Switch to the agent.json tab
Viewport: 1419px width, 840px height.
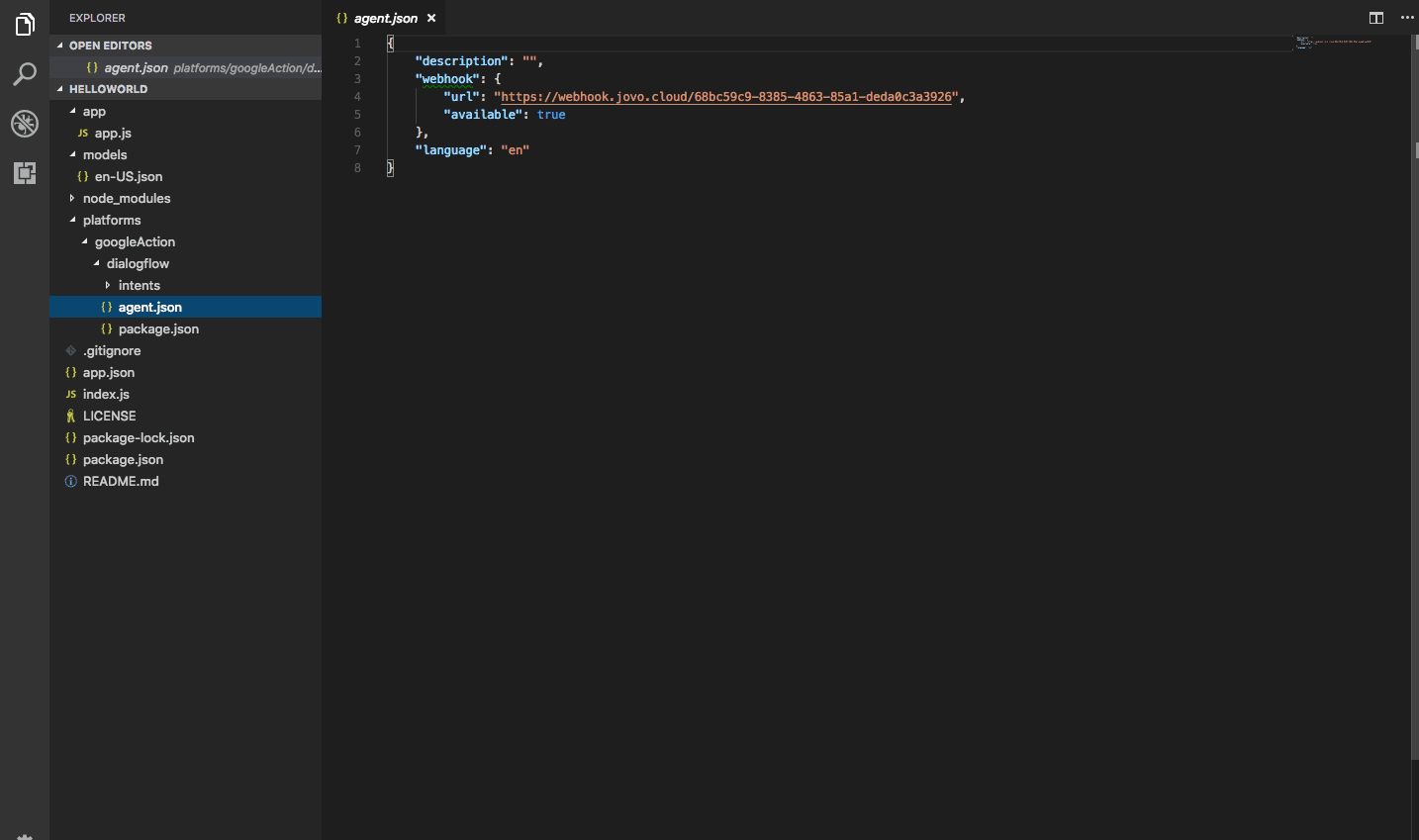pyautogui.click(x=385, y=18)
